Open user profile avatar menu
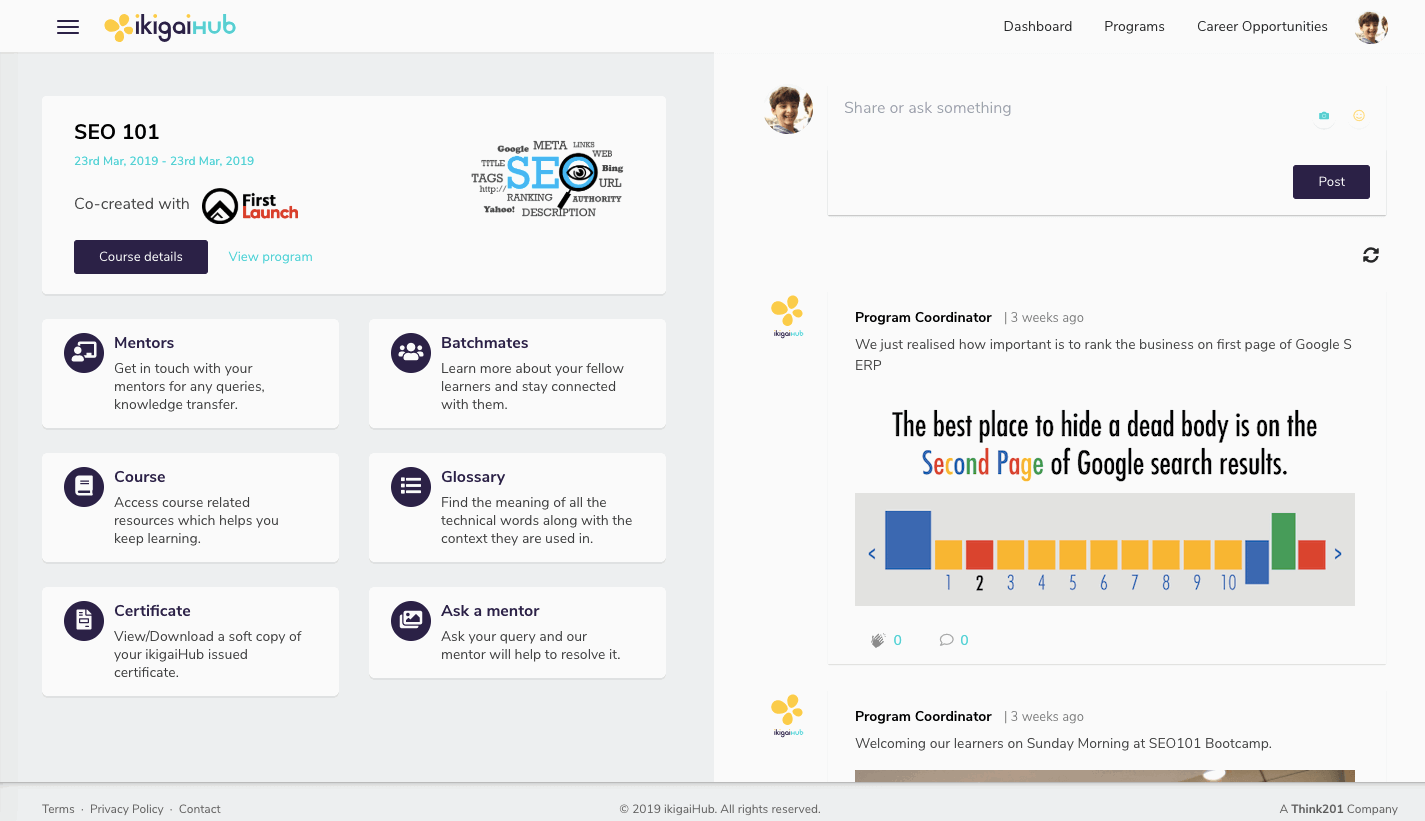 coord(1371,27)
